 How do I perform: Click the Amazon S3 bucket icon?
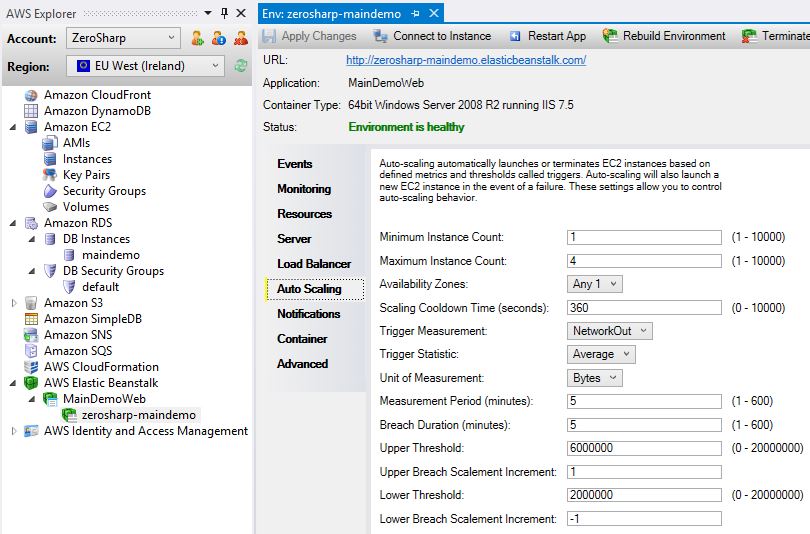tap(31, 303)
